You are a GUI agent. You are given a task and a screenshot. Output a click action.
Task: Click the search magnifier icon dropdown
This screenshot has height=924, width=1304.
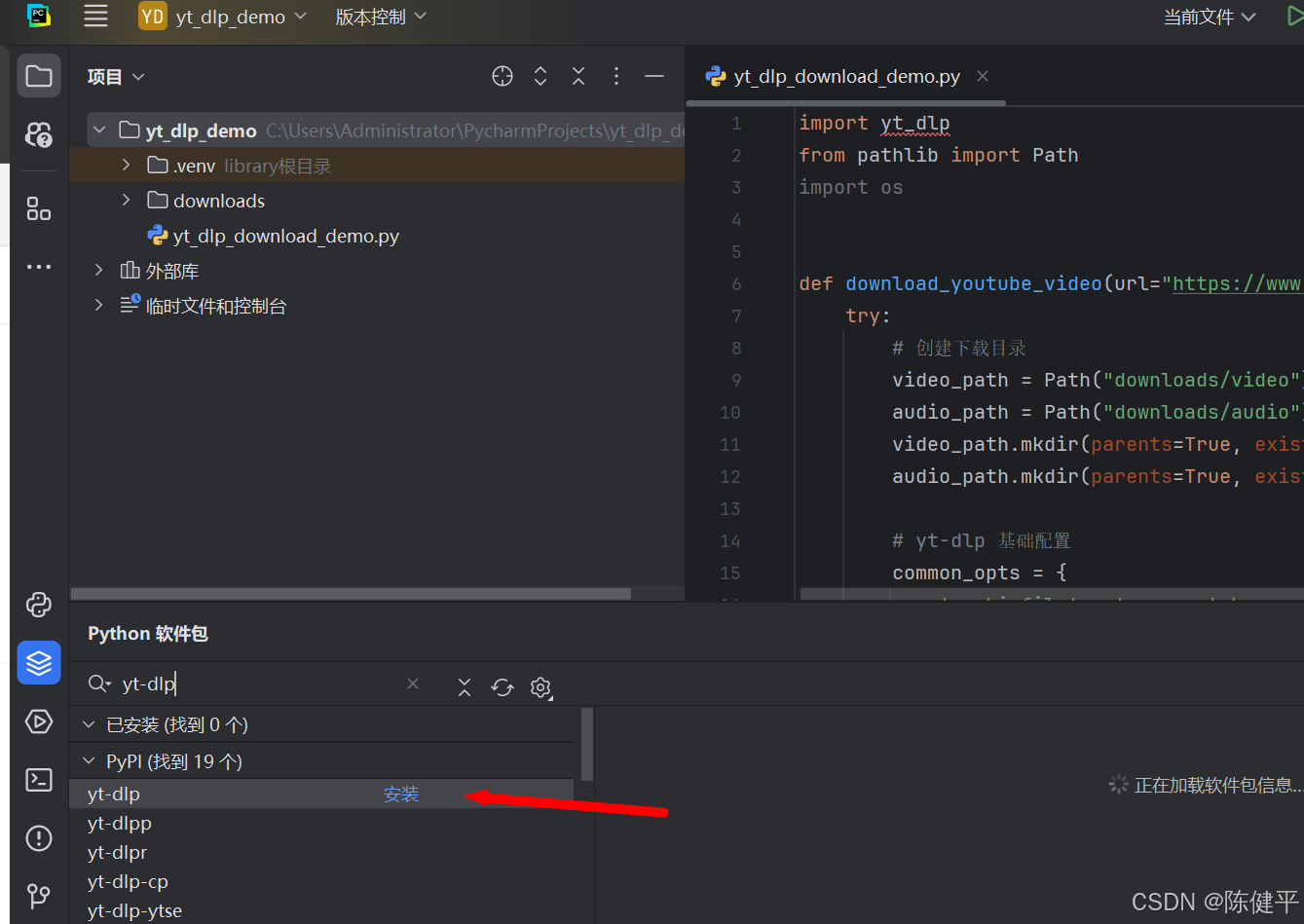coord(99,684)
